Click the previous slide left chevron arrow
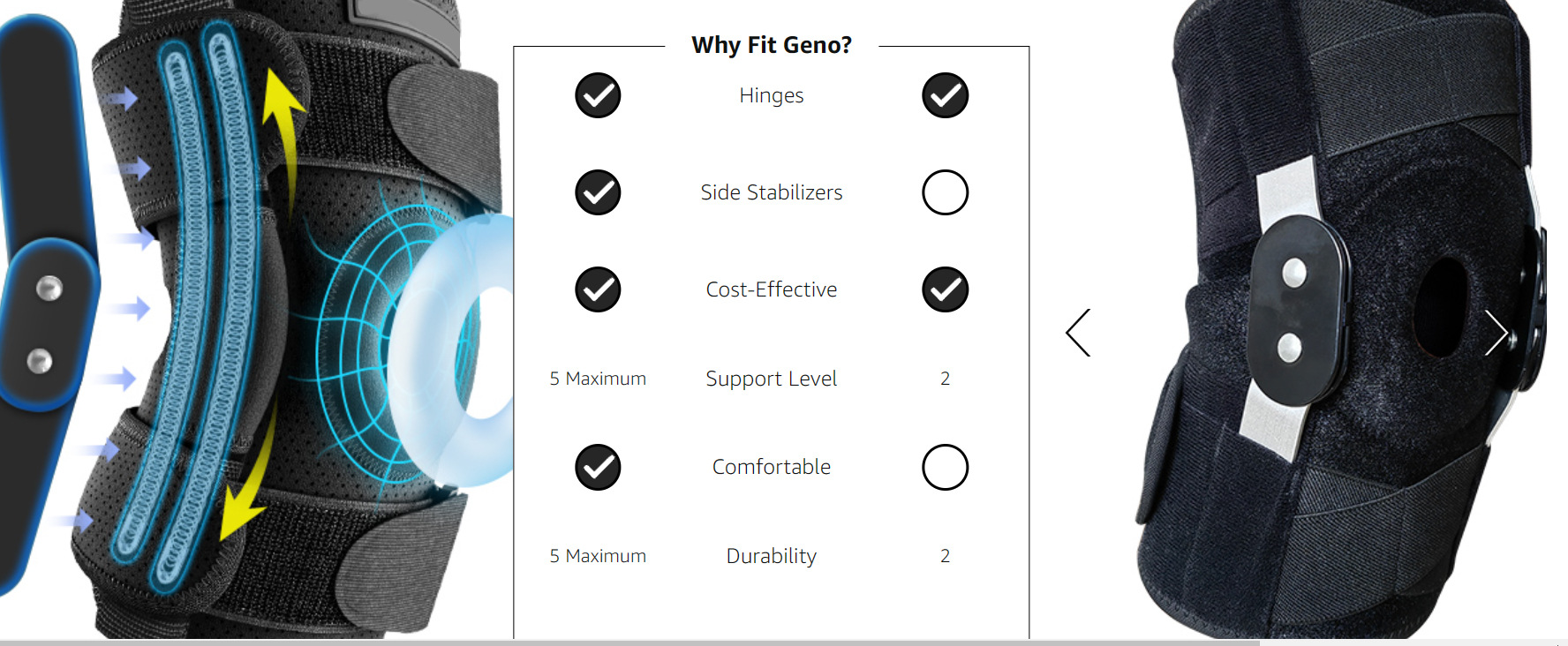Viewport: 1568px width, 646px height. [x=1078, y=333]
